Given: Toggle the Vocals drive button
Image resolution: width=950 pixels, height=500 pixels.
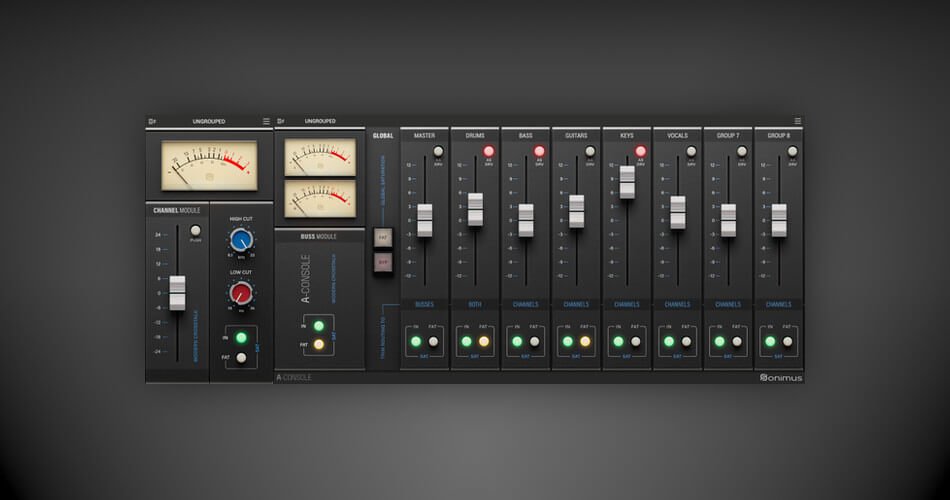Looking at the screenshot, I should [x=691, y=151].
